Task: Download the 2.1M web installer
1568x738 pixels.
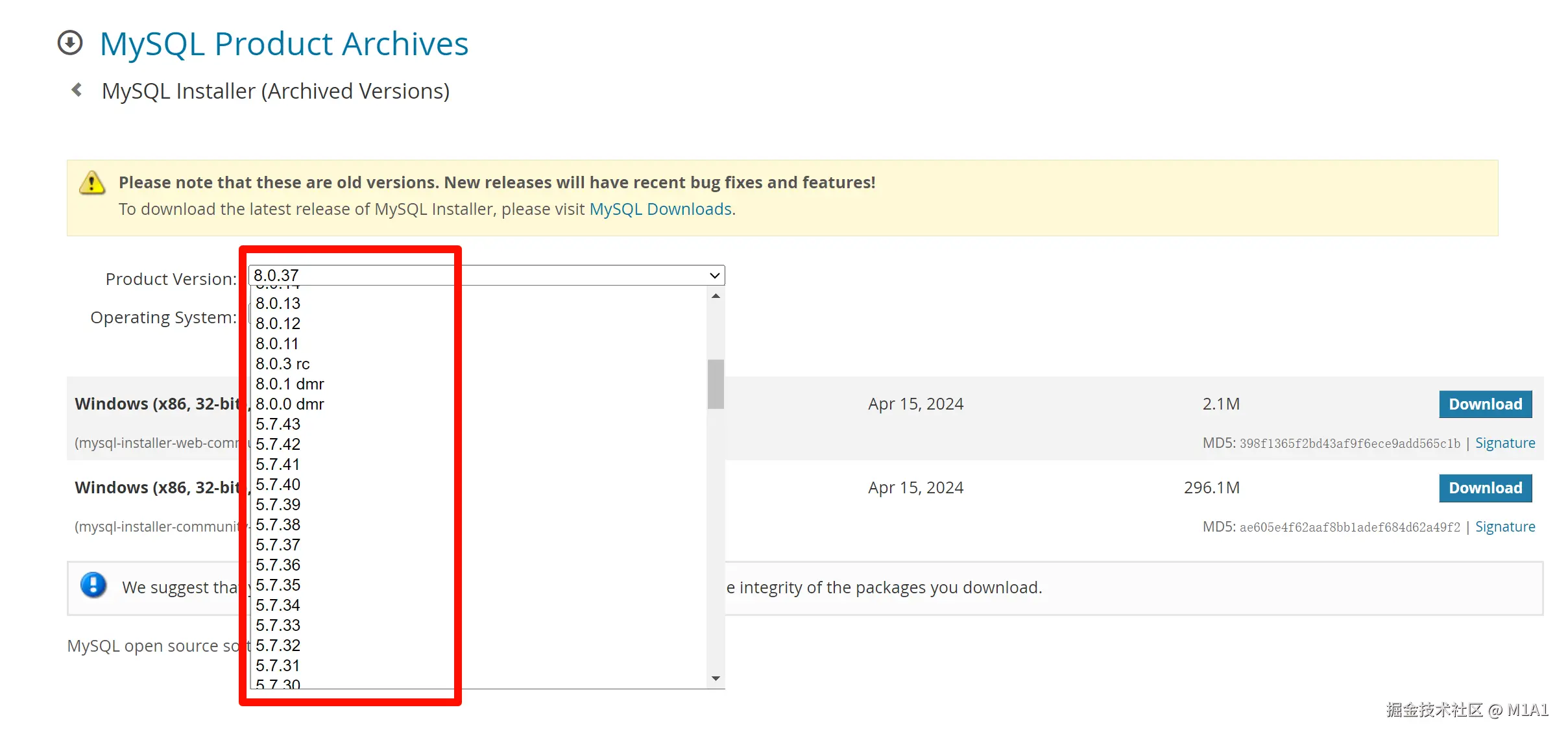Action: (1485, 404)
